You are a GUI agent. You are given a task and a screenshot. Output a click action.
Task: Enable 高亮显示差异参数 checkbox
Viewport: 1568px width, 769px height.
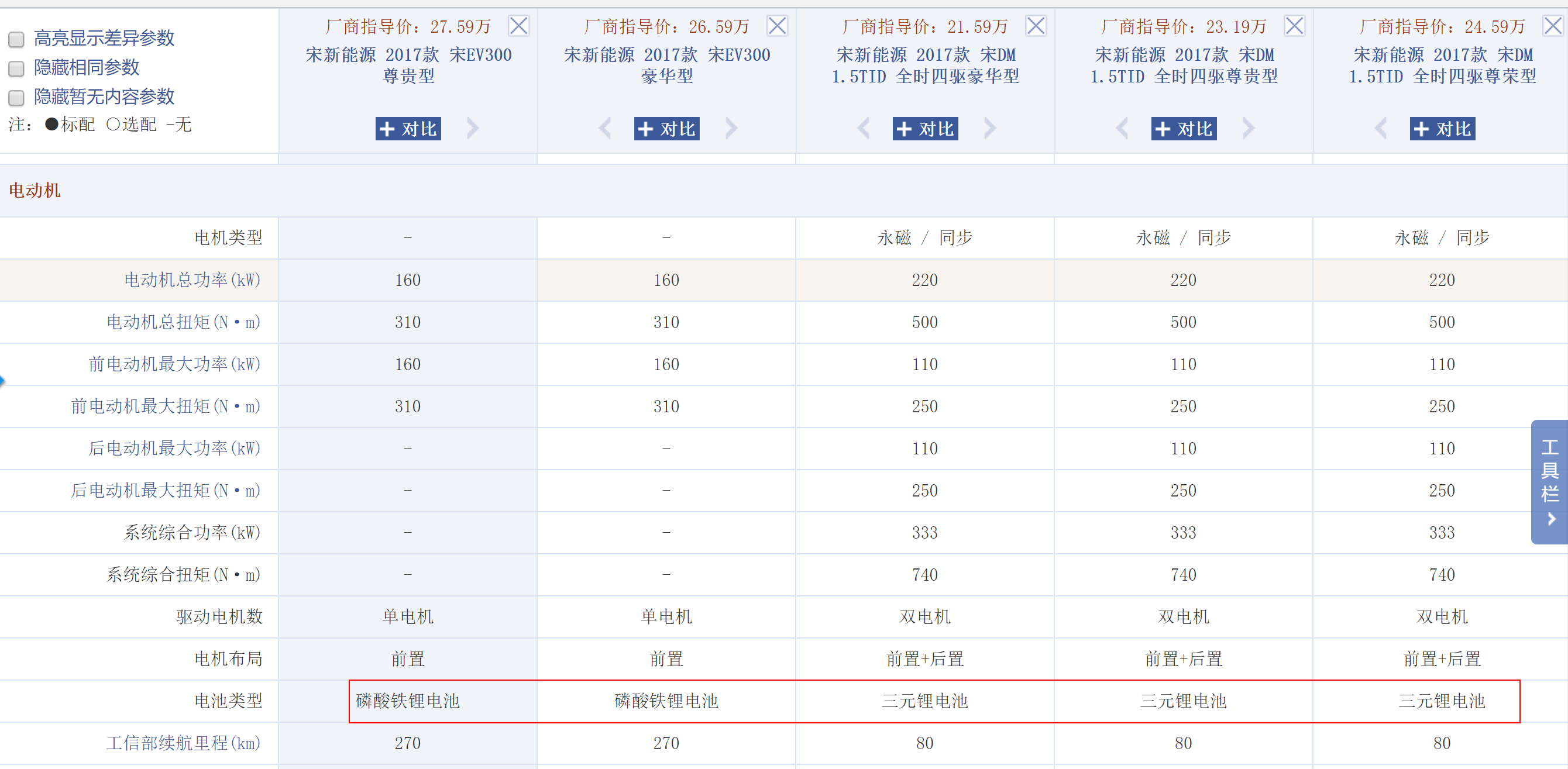coord(16,40)
